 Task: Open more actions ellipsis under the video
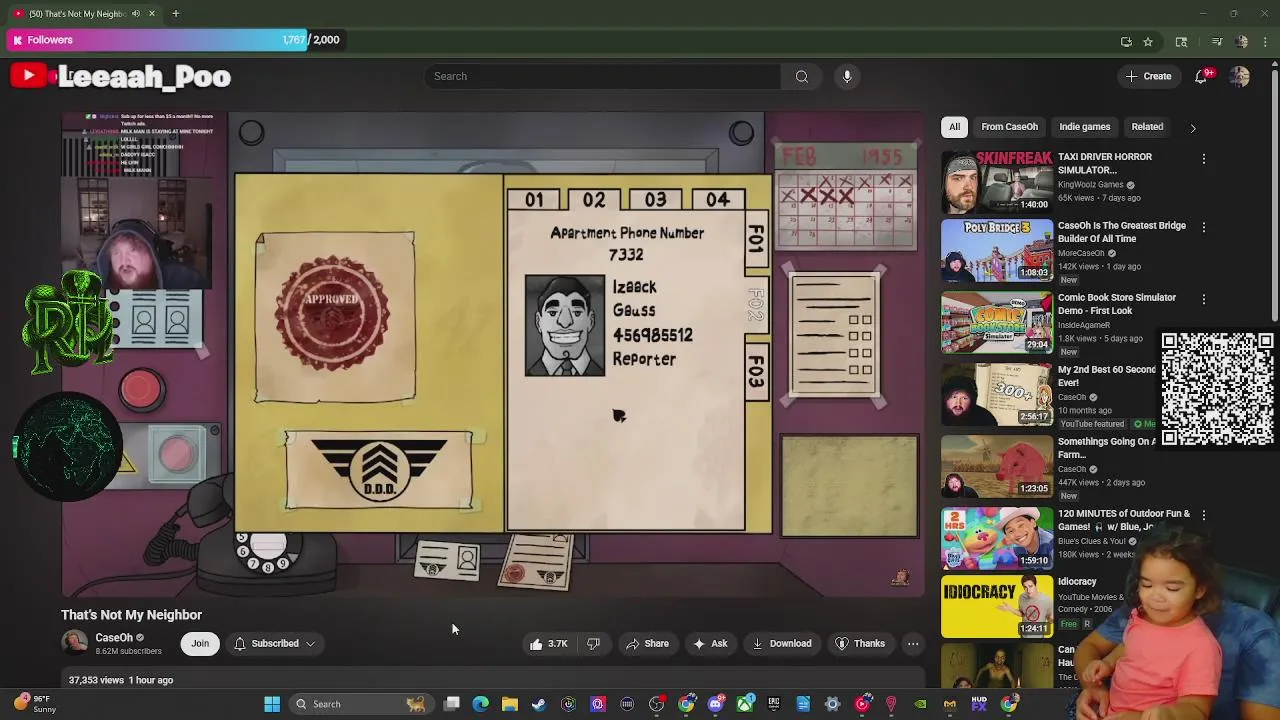click(x=913, y=644)
